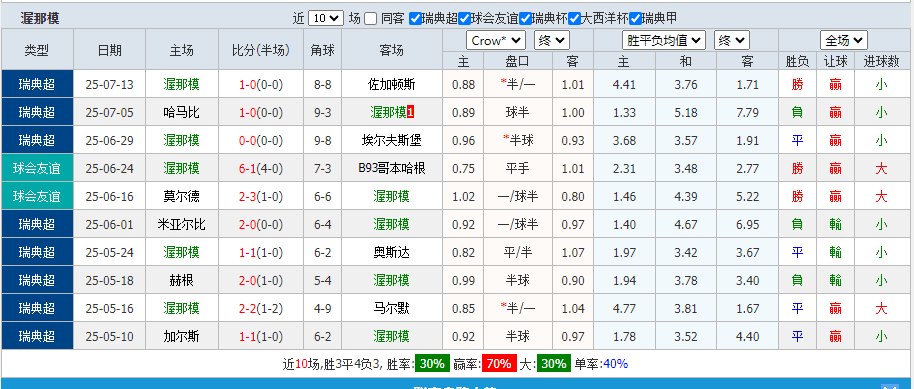Click home team 加尔斯
This screenshot has height=389, width=914.
click(181, 337)
